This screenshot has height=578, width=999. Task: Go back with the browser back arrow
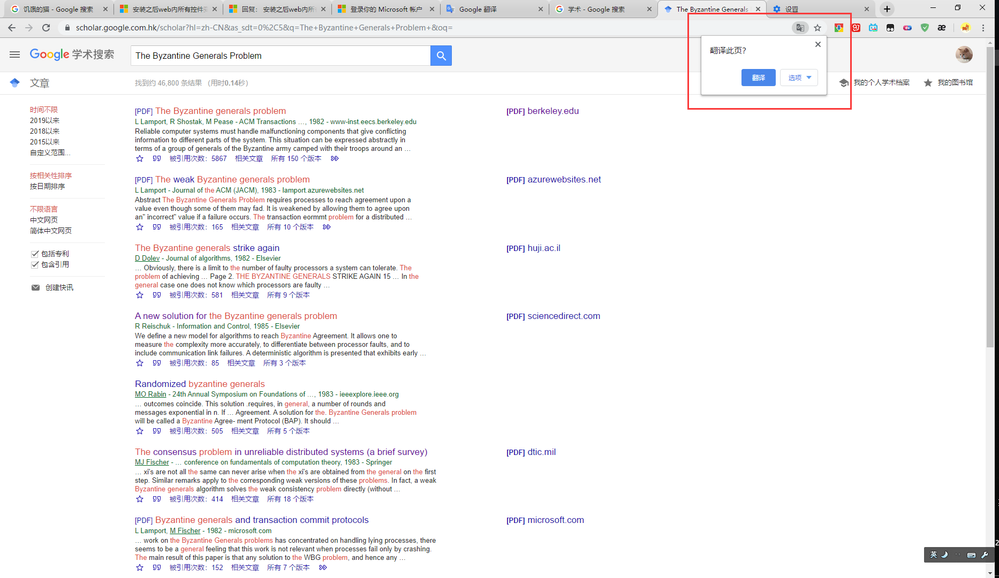tap(11, 27)
